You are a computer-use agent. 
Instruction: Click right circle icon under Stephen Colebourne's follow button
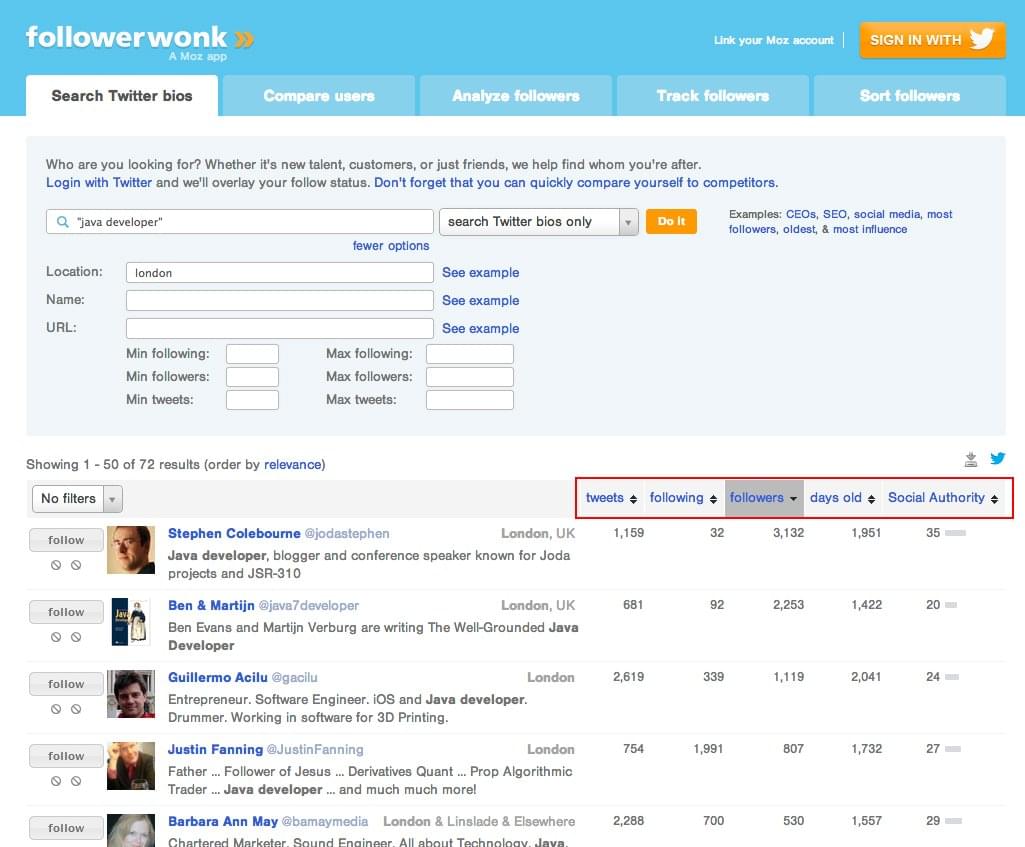click(x=76, y=565)
